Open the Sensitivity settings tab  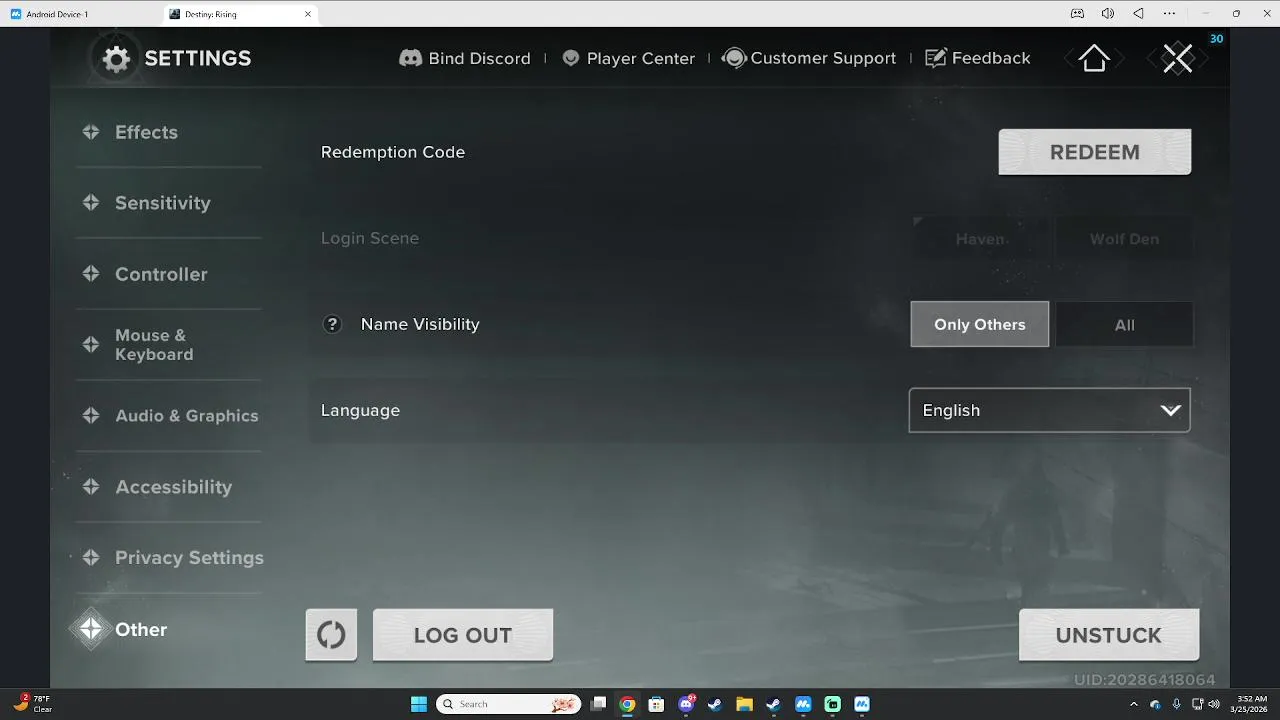168,203
